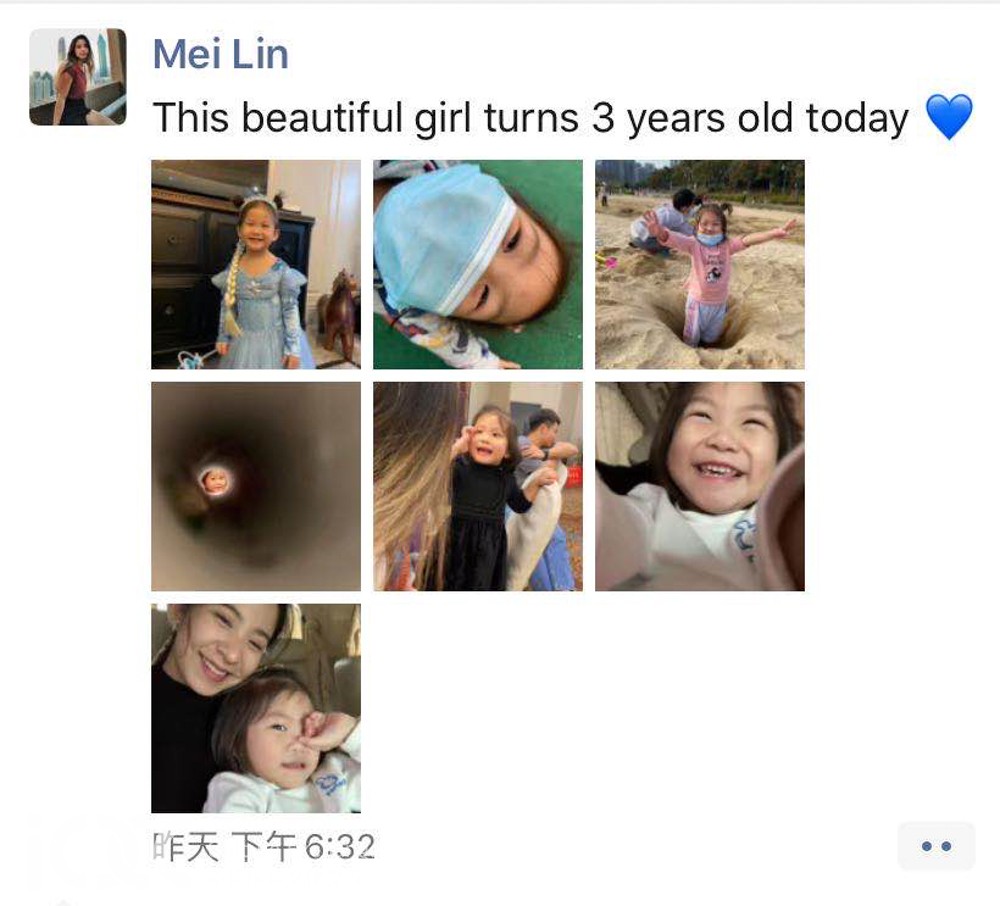Tap the last photo in the bottom row

[x=256, y=708]
